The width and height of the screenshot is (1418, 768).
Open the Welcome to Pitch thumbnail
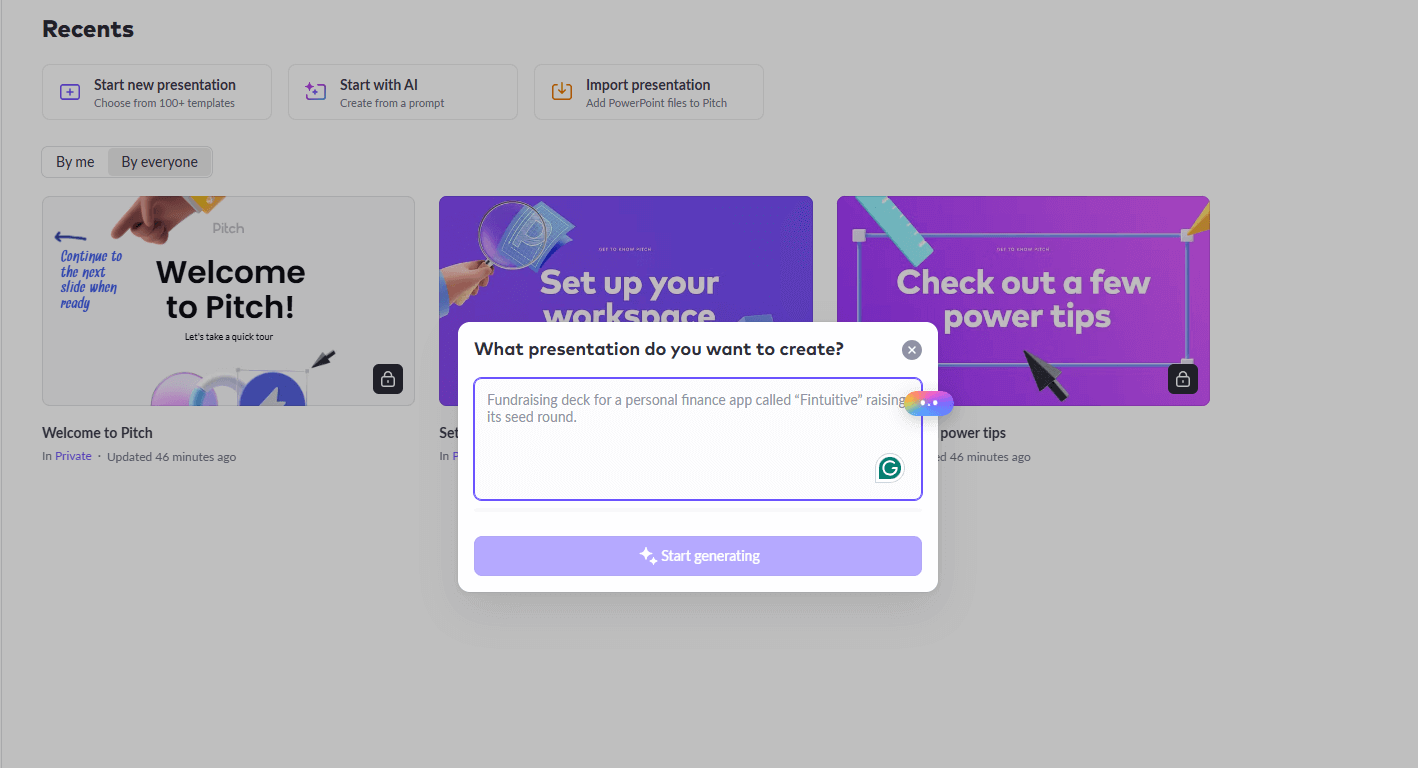[228, 300]
